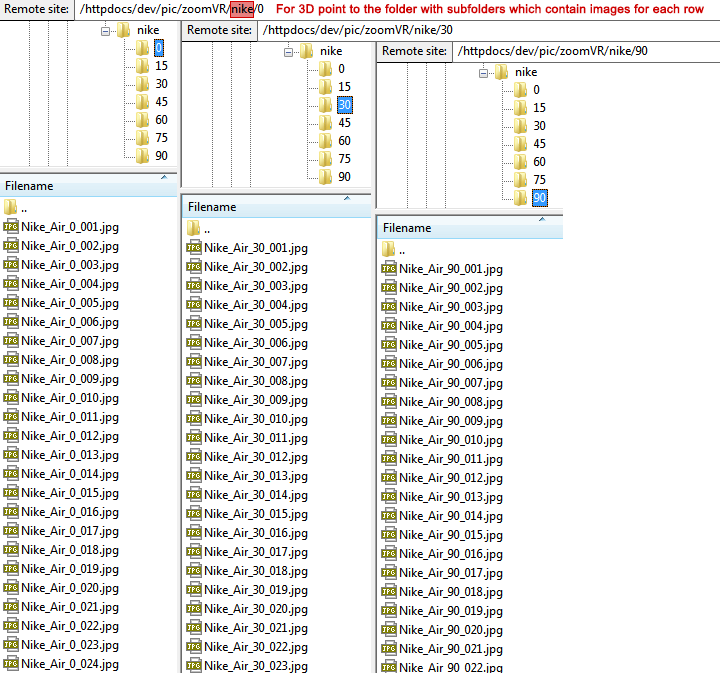
Task: Click JPG icon of Nike_Air_90_001.jpg
Action: 388,269
